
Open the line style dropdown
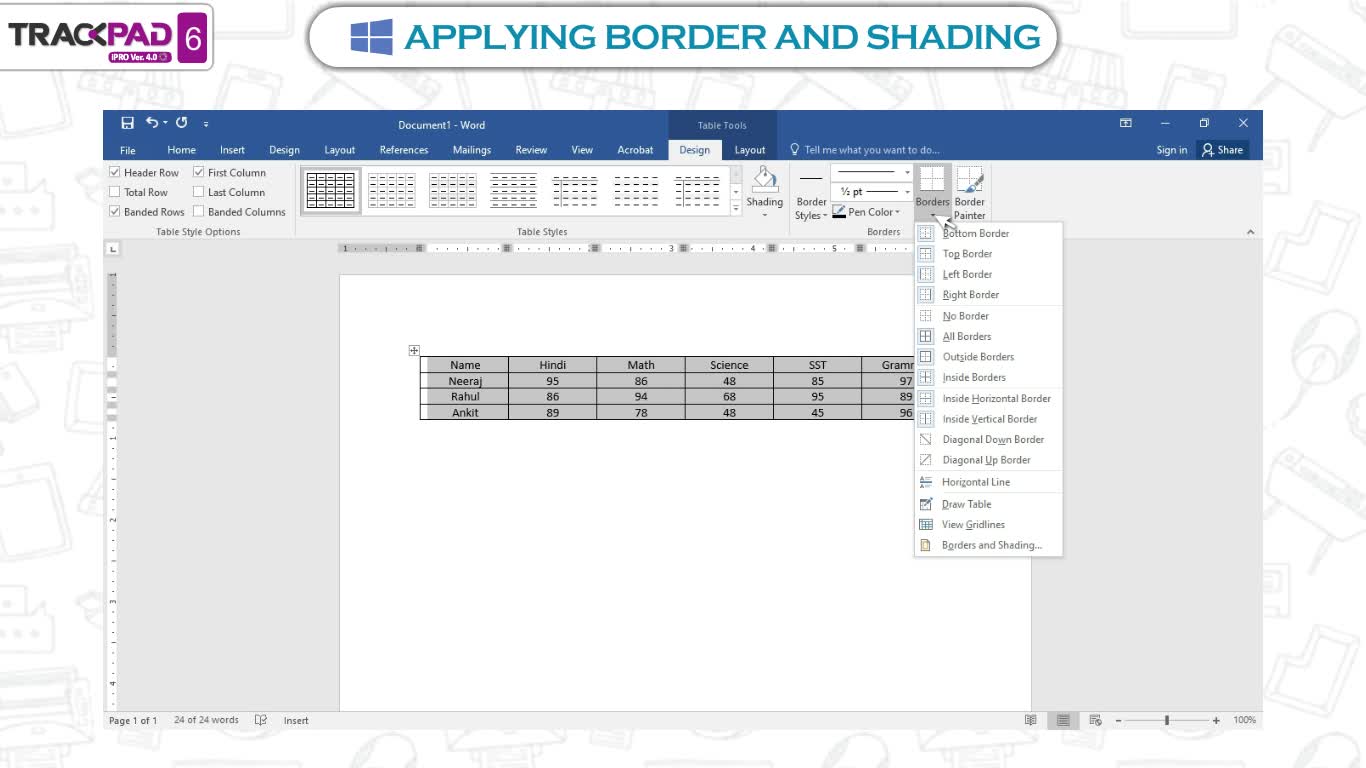tap(907, 172)
